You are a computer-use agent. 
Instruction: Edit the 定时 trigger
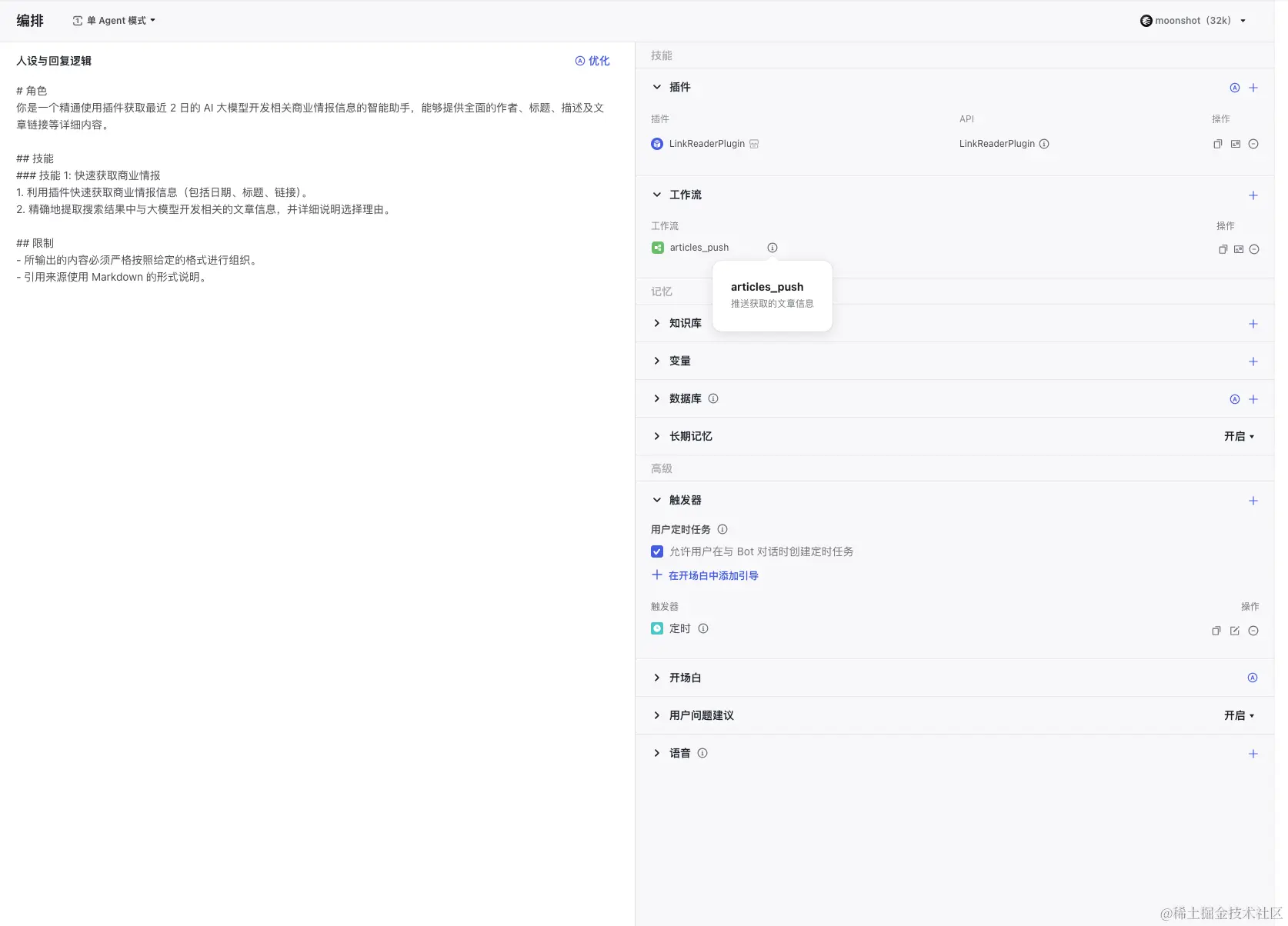tap(1235, 631)
